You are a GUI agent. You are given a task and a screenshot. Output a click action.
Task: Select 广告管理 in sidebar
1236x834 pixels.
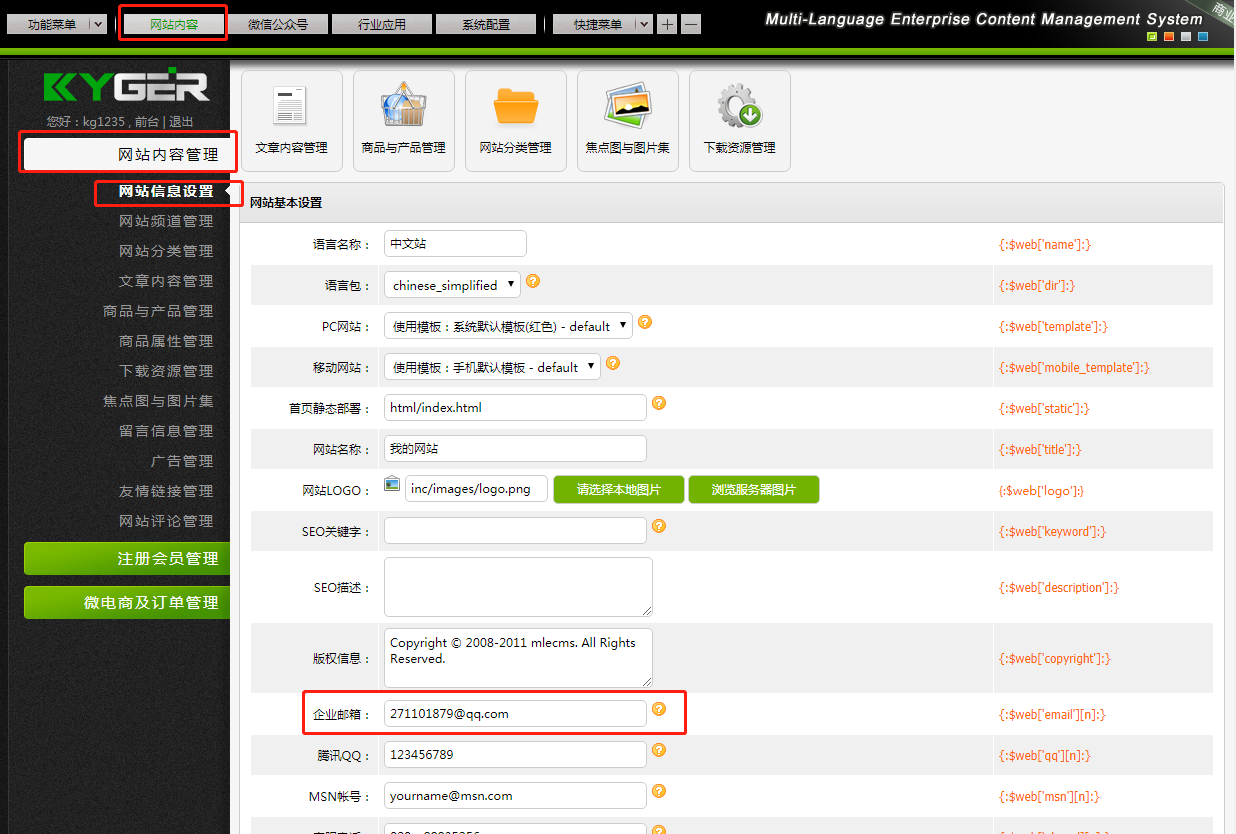click(182, 461)
